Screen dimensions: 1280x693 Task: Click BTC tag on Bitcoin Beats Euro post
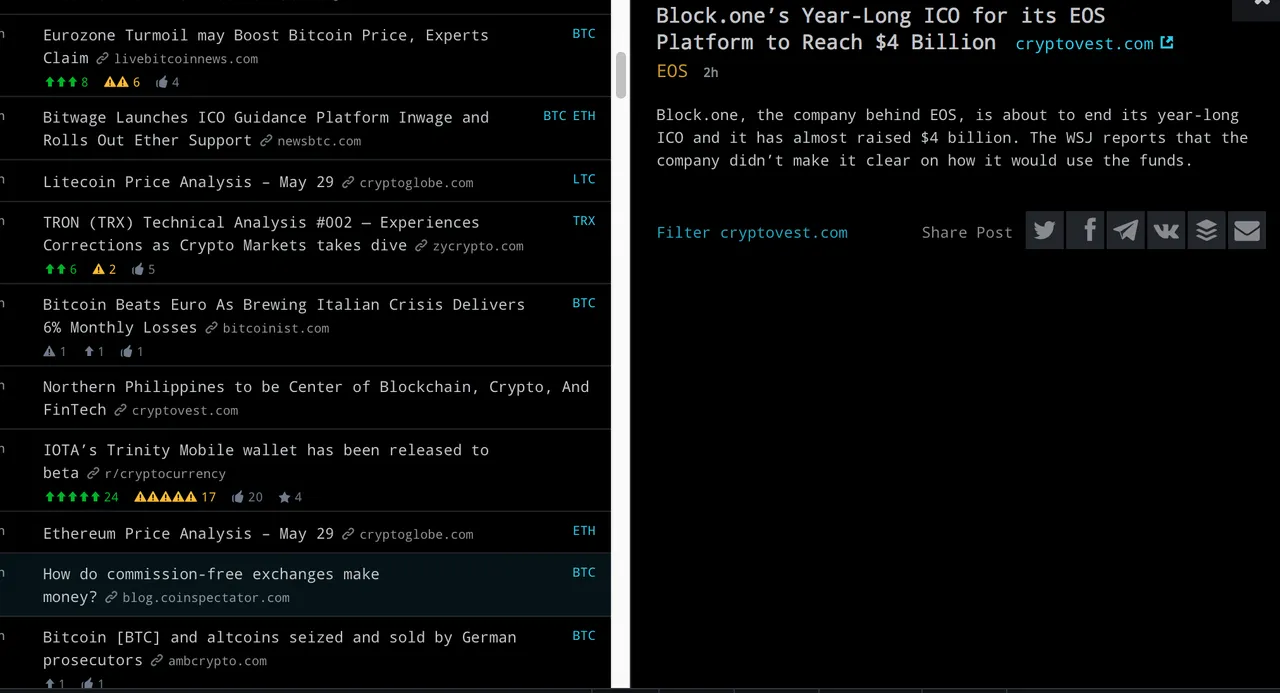point(584,303)
